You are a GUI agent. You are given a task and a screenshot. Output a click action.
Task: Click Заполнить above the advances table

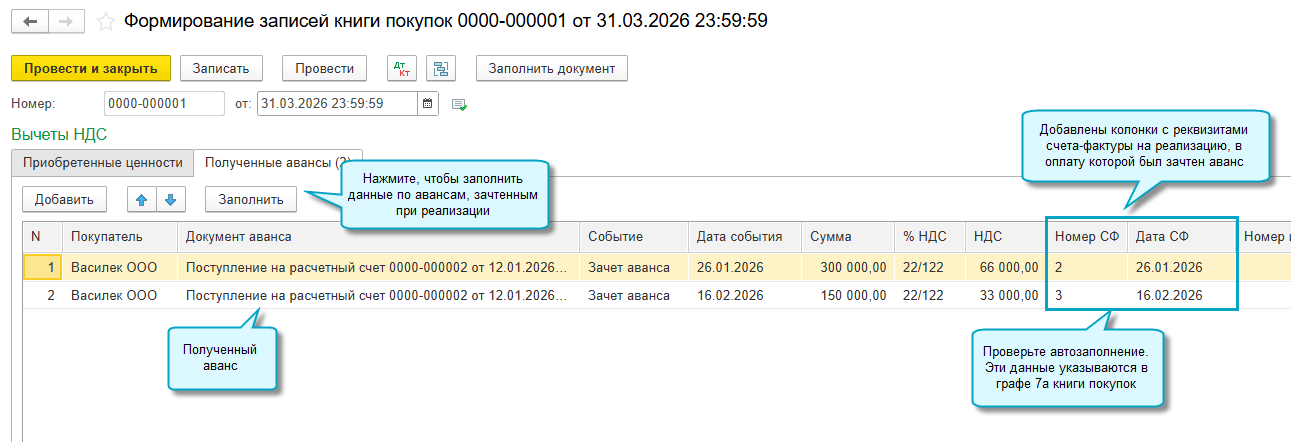[251, 199]
